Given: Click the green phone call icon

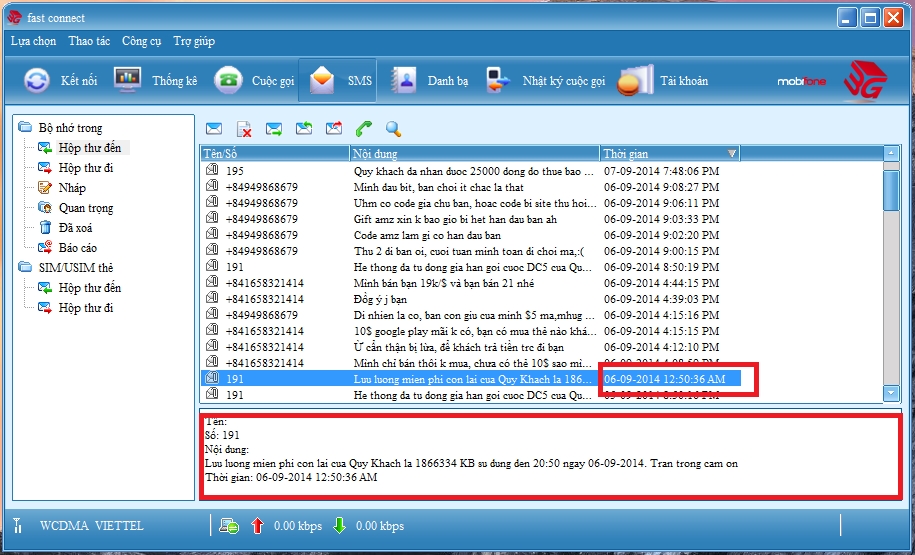Looking at the screenshot, I should point(364,128).
